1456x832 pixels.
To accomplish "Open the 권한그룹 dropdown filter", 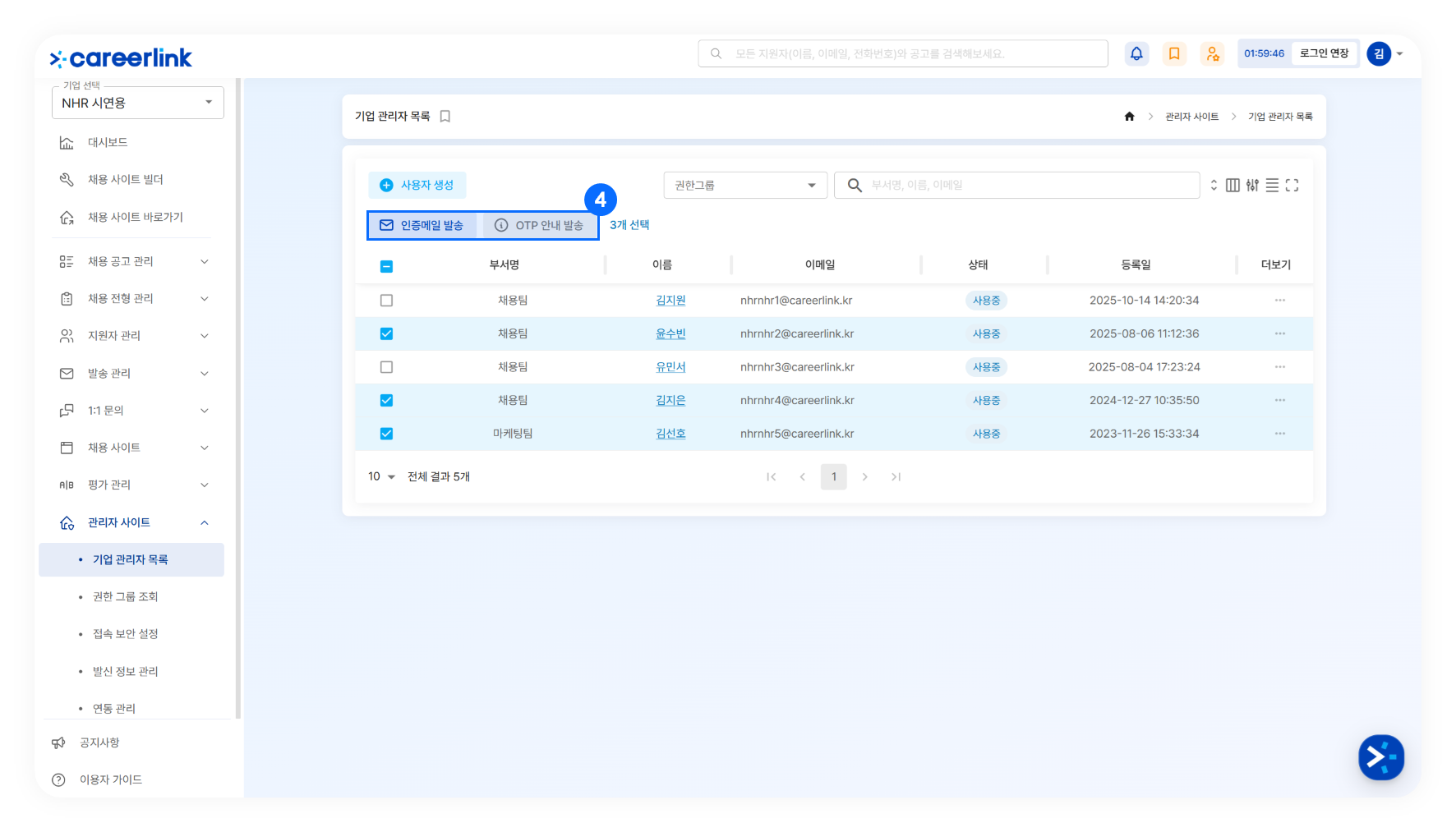I will coord(744,186).
